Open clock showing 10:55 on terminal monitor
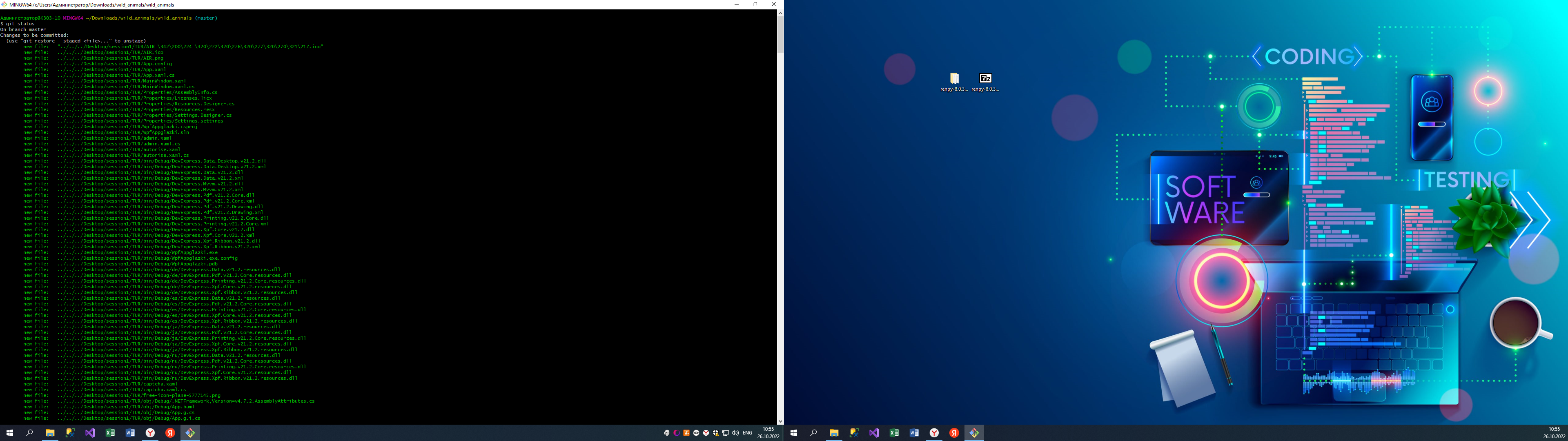Image resolution: width=1568 pixels, height=441 pixels. click(768, 433)
